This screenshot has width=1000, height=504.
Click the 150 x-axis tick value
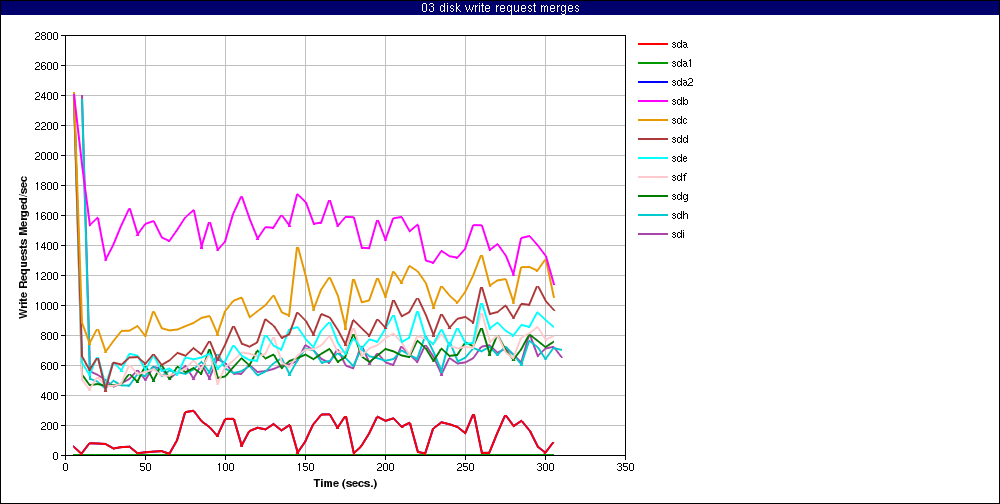[305, 467]
